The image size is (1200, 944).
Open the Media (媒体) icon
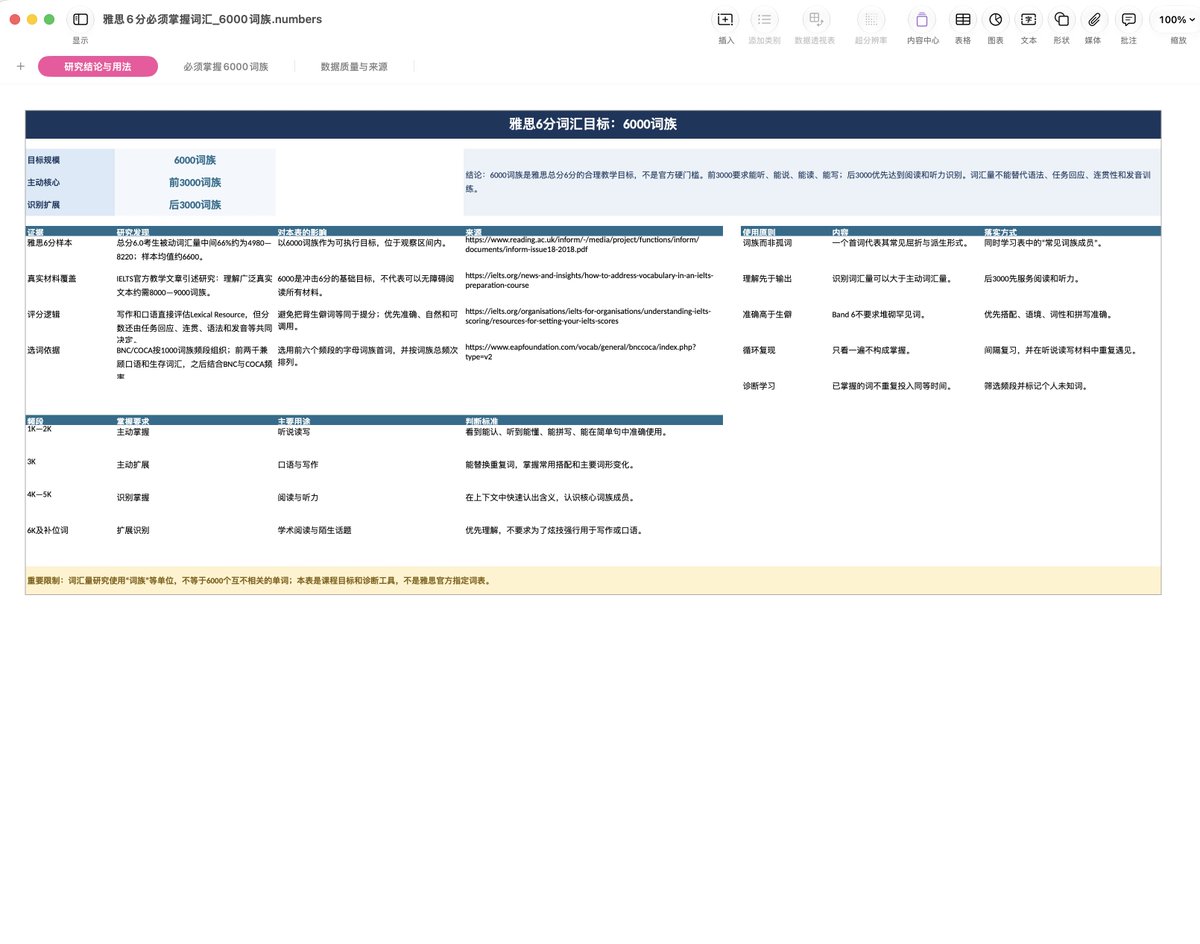(1094, 20)
